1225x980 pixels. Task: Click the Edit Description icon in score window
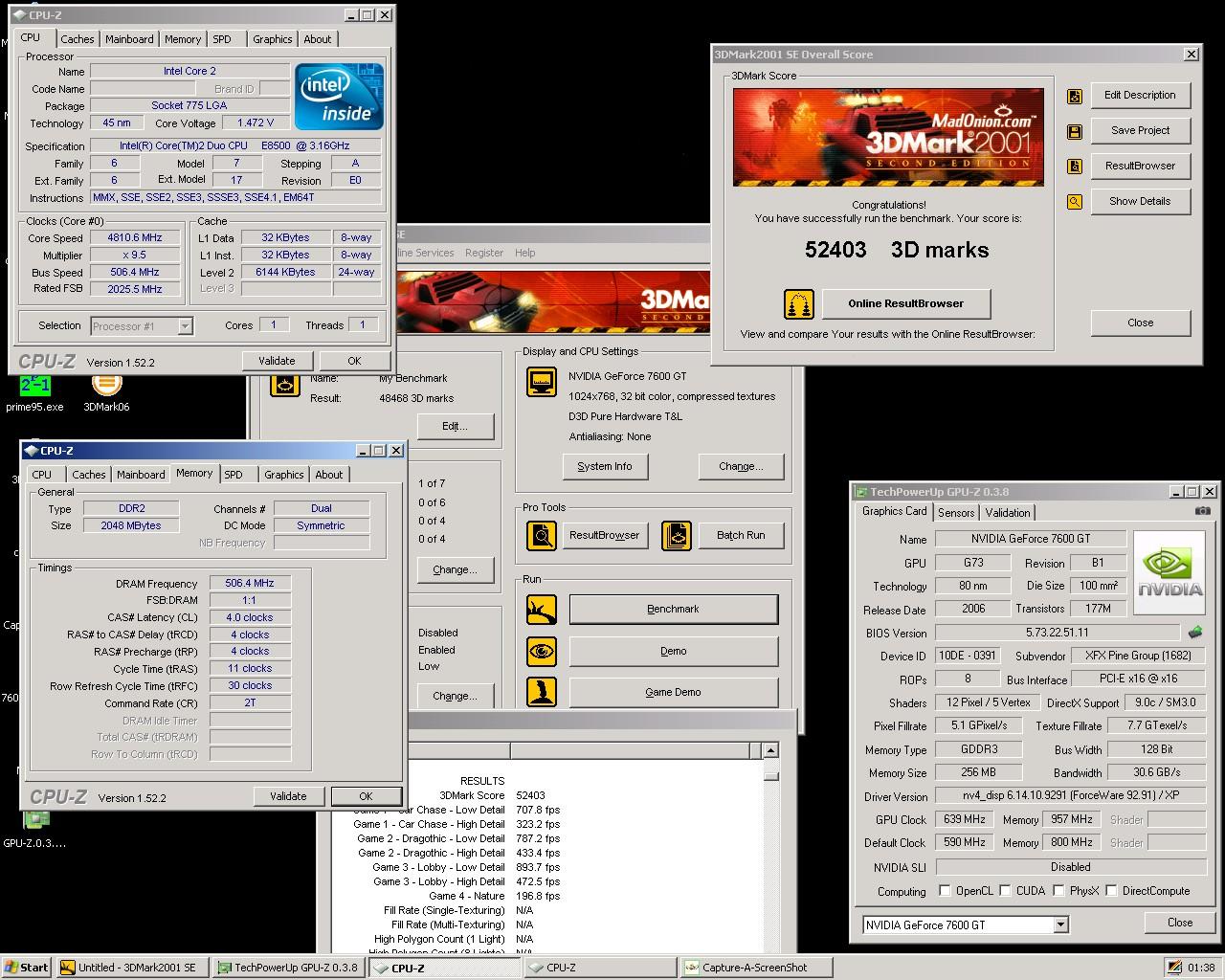click(x=1075, y=96)
